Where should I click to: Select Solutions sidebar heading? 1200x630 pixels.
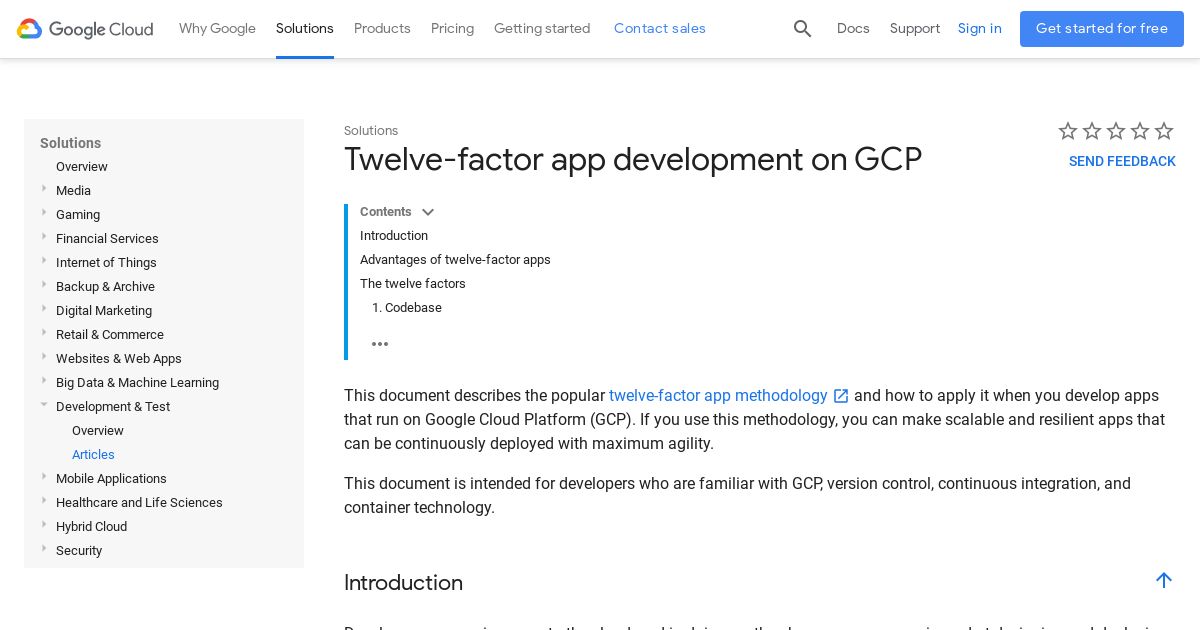click(x=70, y=143)
